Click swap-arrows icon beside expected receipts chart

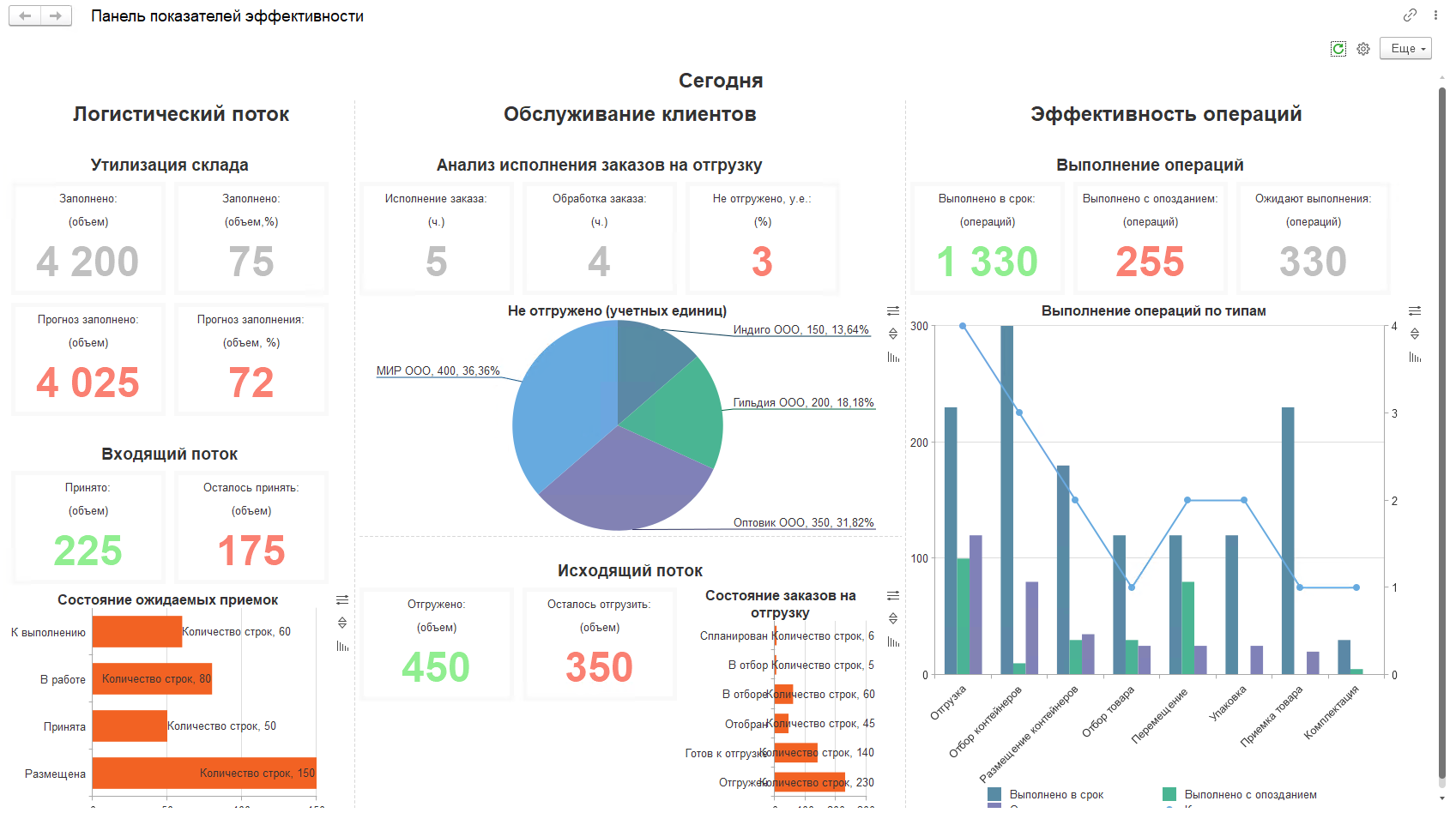coord(342,599)
